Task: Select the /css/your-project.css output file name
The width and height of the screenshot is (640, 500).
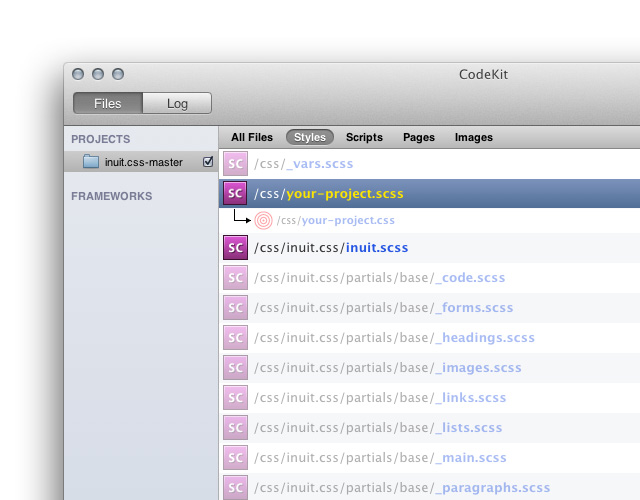Action: pos(336,220)
